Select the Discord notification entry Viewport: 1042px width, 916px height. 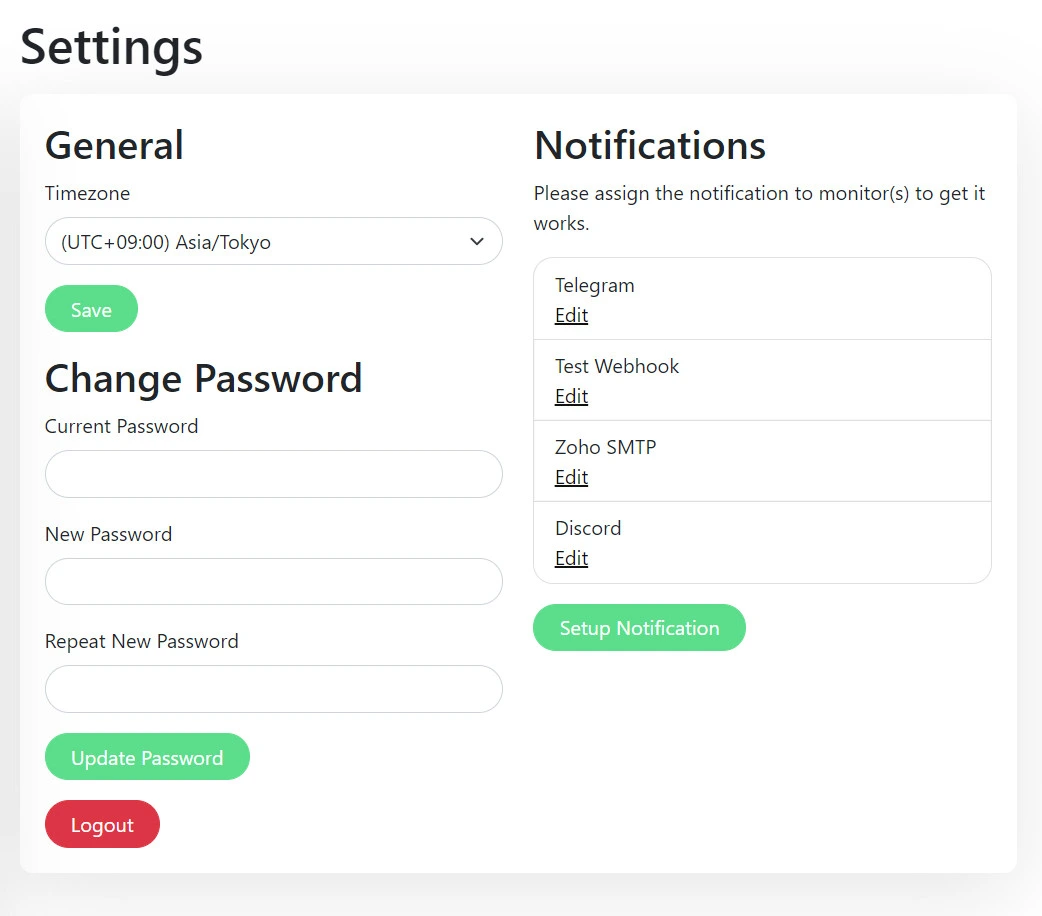coord(587,528)
